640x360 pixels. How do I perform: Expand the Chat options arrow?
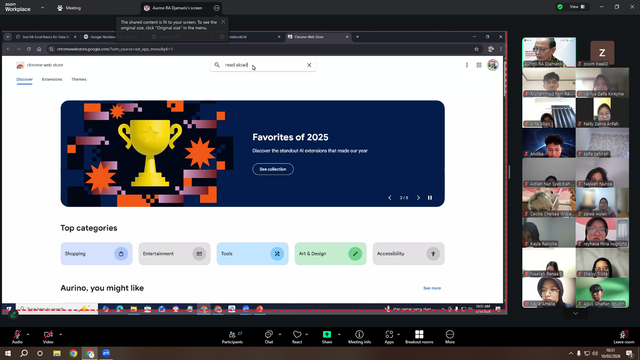coord(280,334)
